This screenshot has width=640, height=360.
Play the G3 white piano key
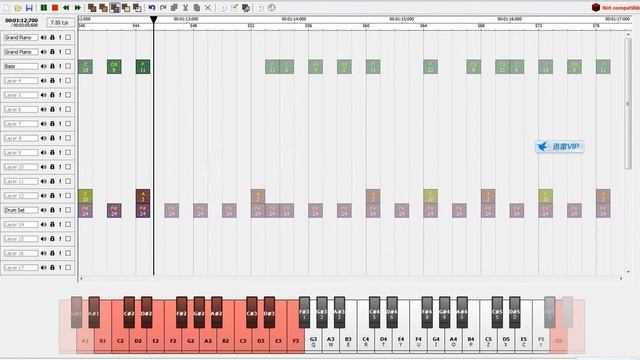click(313, 341)
